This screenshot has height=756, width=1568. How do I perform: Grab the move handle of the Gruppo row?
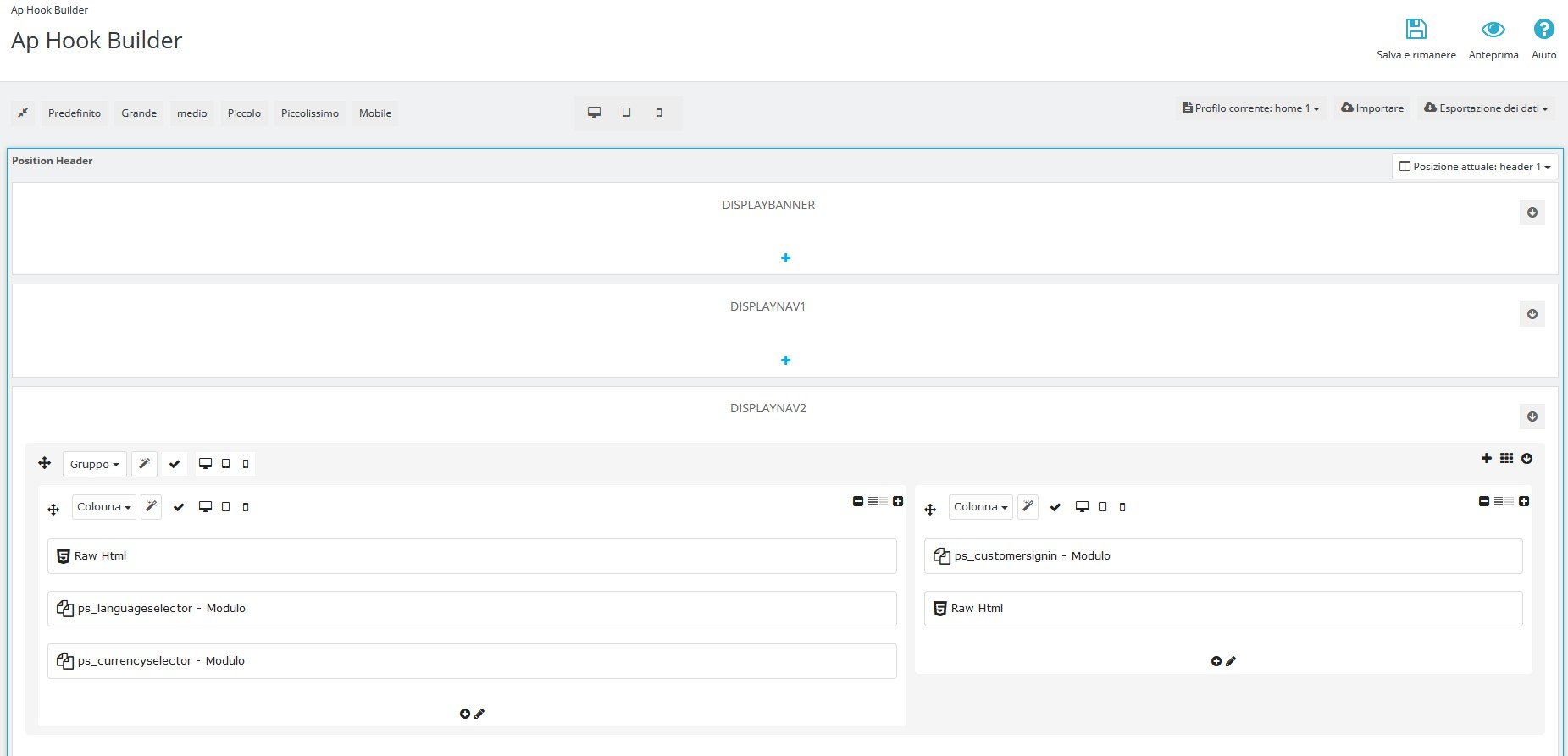tap(45, 463)
